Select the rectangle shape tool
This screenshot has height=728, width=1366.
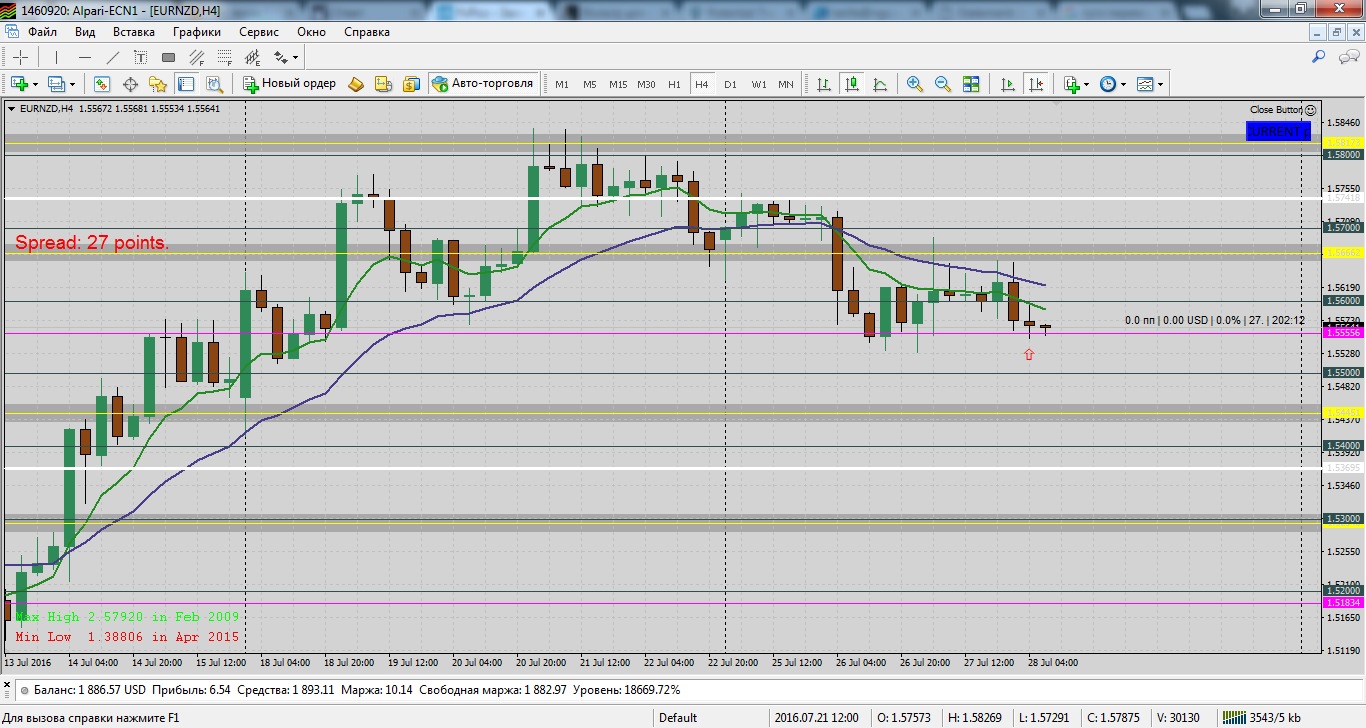(x=168, y=57)
